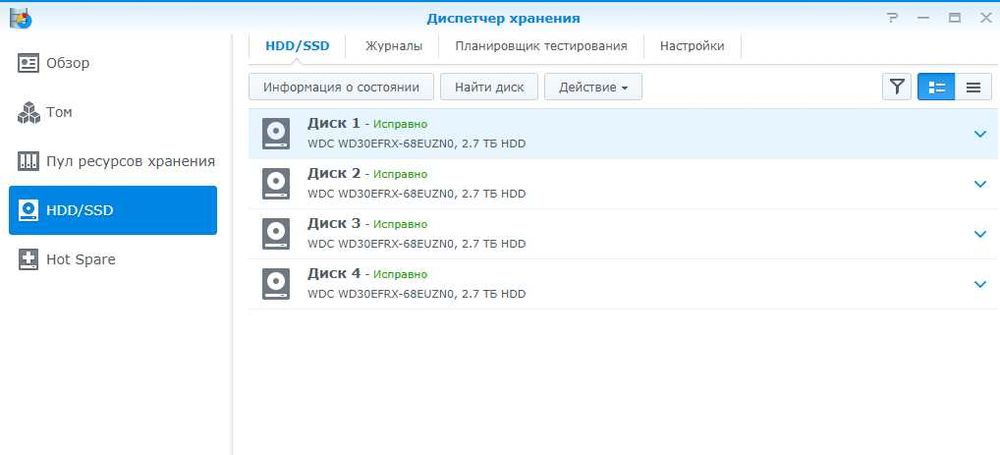The image size is (1000, 455).
Task: Click the WDC model line under Диск 2
Action: 416,194
